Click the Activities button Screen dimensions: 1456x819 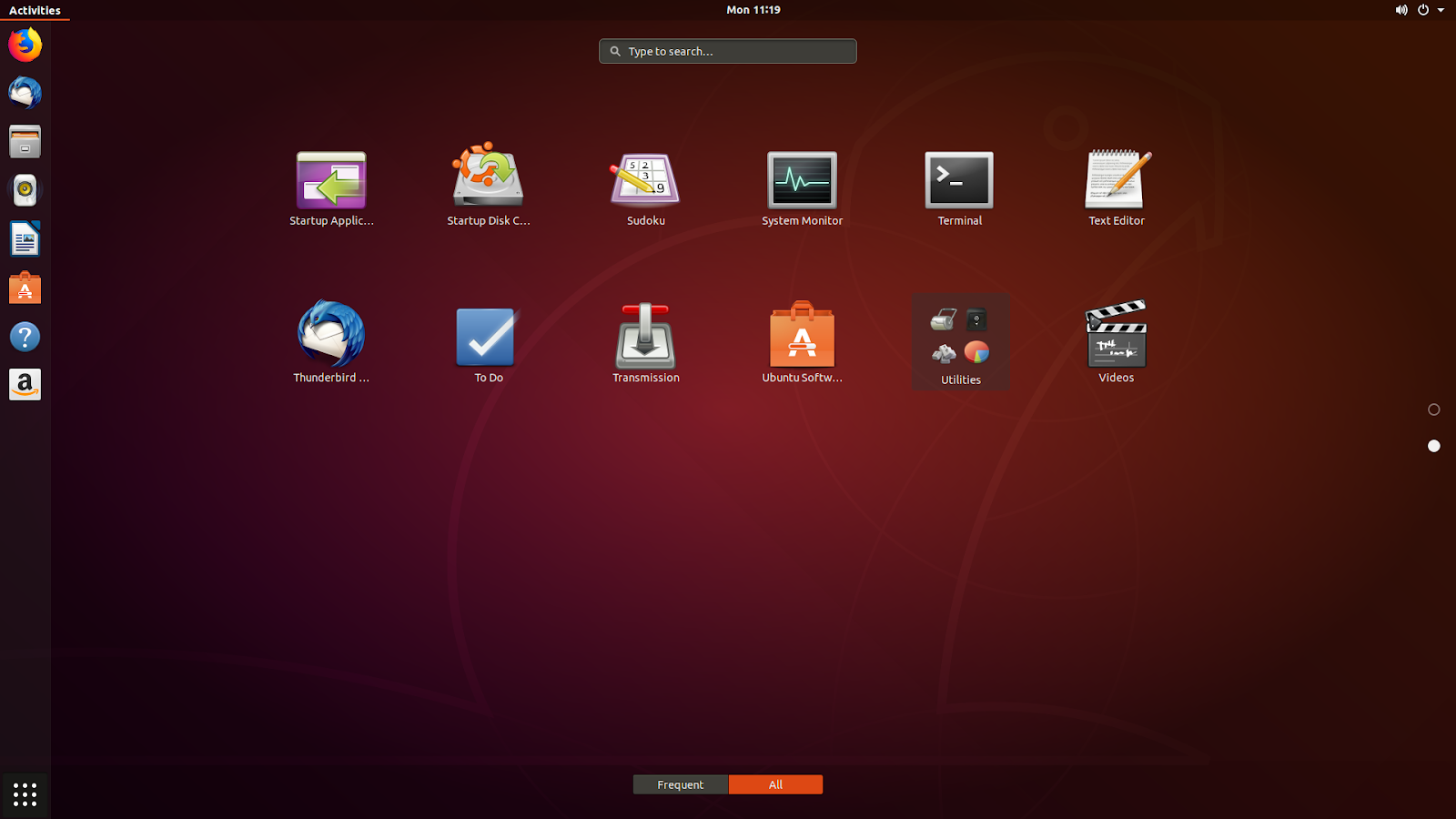coord(35,10)
